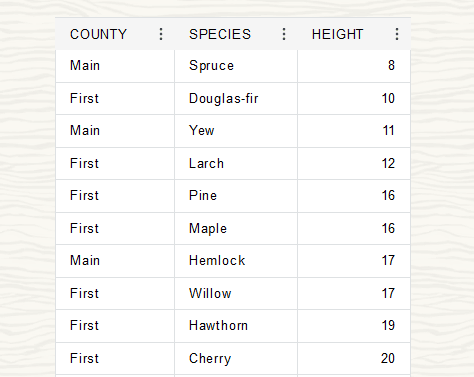Click the Main county cell beside Spruce
The width and height of the screenshot is (474, 377).
tap(115, 66)
